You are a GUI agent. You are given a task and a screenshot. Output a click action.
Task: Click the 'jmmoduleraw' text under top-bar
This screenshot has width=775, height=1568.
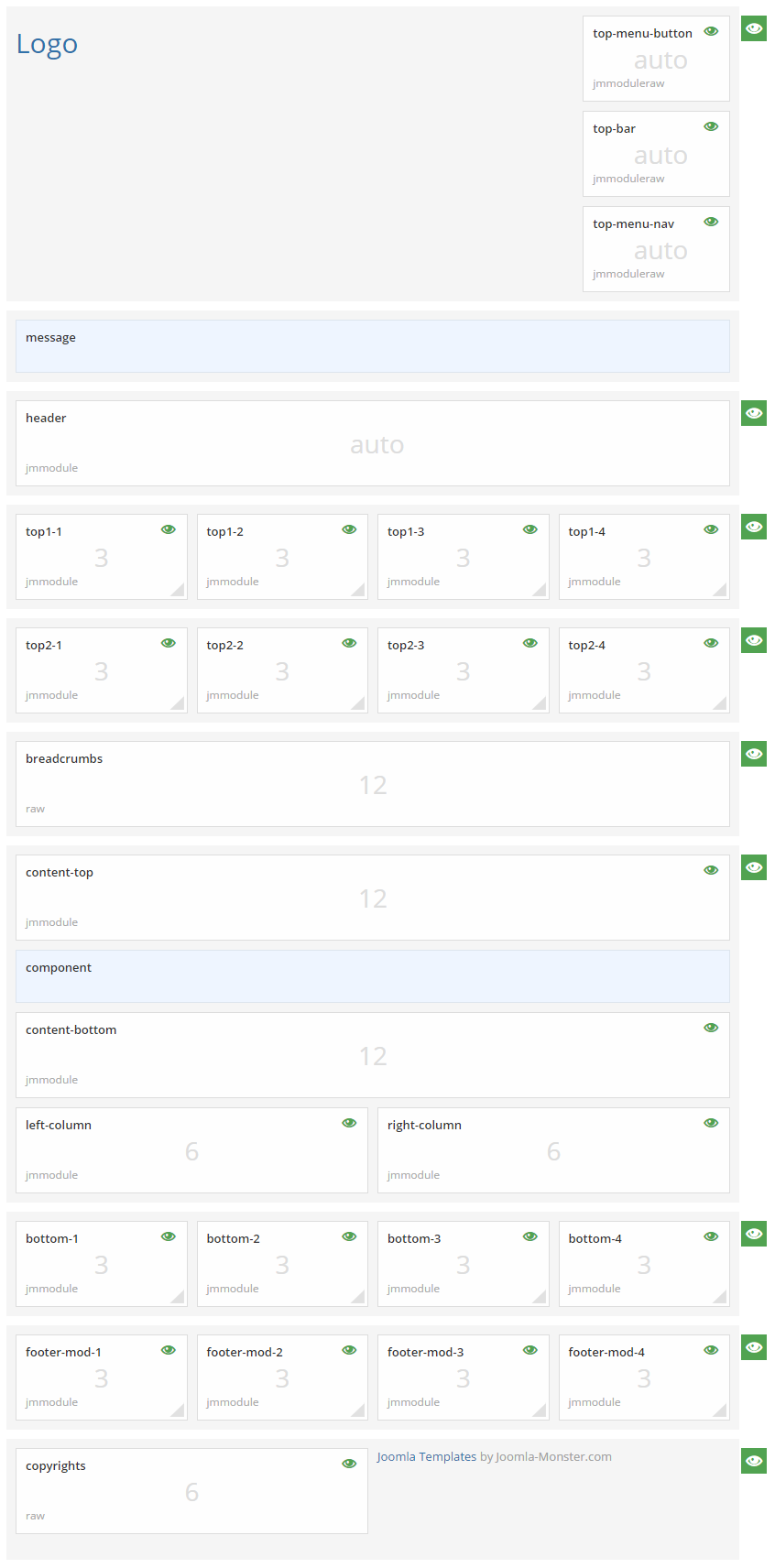click(628, 179)
